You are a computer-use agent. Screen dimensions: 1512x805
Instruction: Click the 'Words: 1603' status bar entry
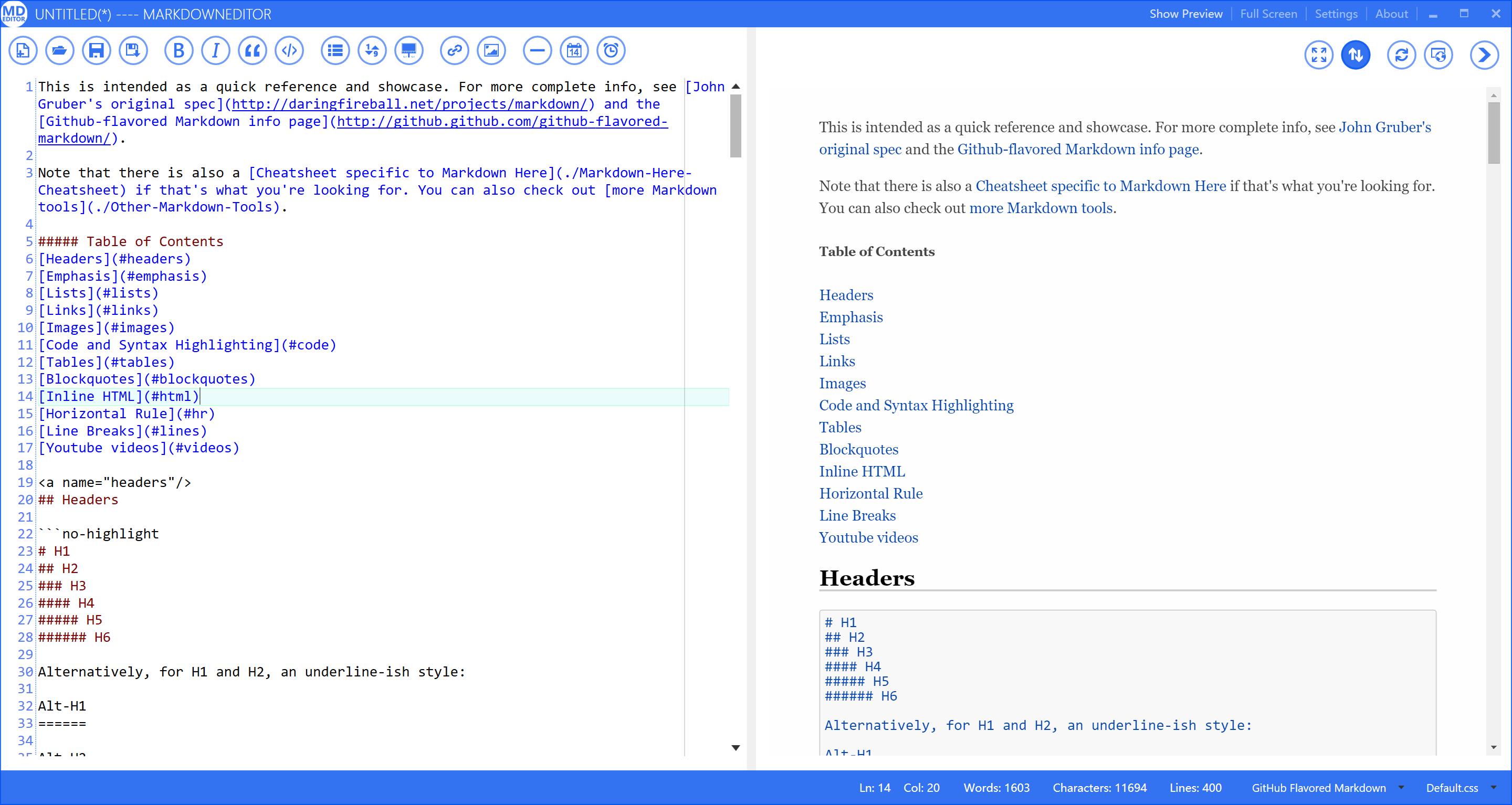996,787
